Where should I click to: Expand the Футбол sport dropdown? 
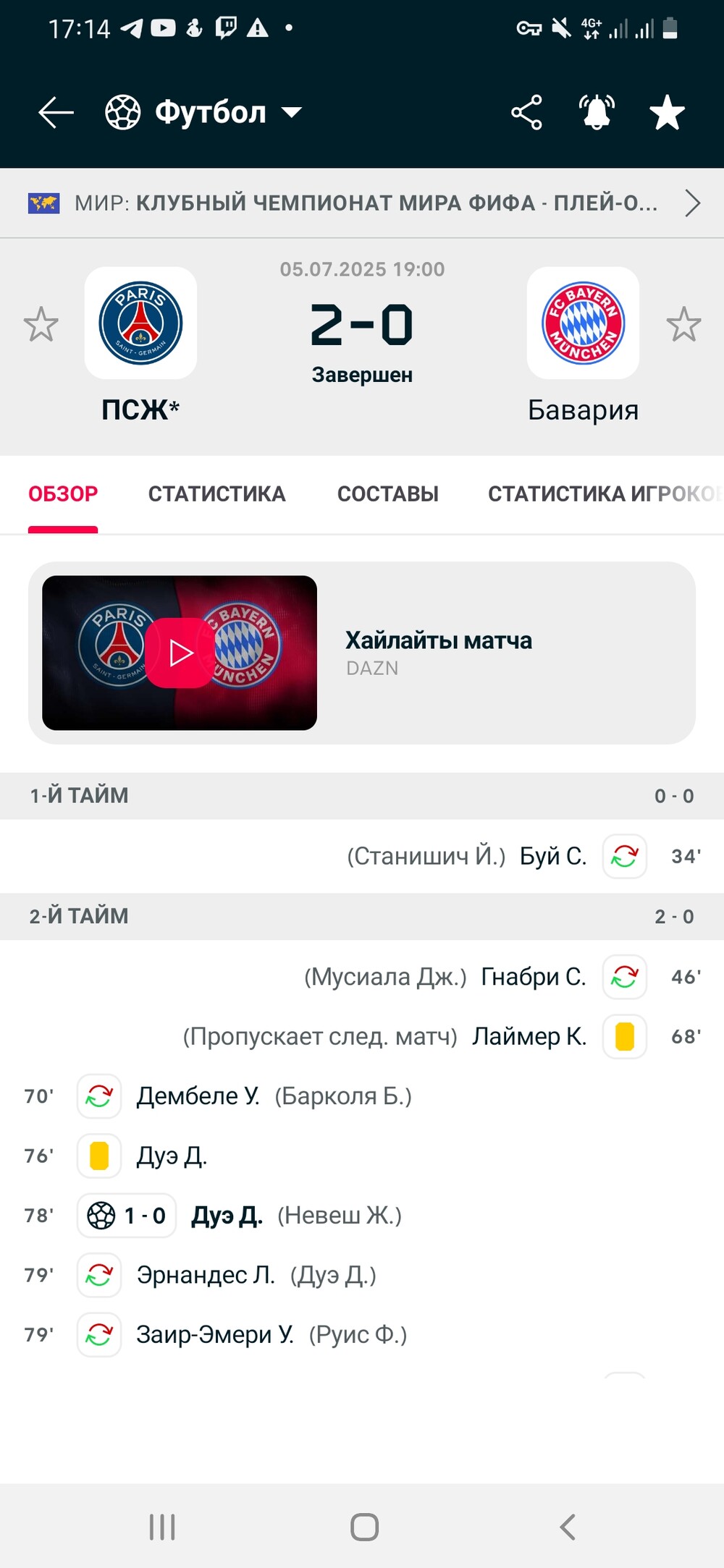[x=204, y=112]
